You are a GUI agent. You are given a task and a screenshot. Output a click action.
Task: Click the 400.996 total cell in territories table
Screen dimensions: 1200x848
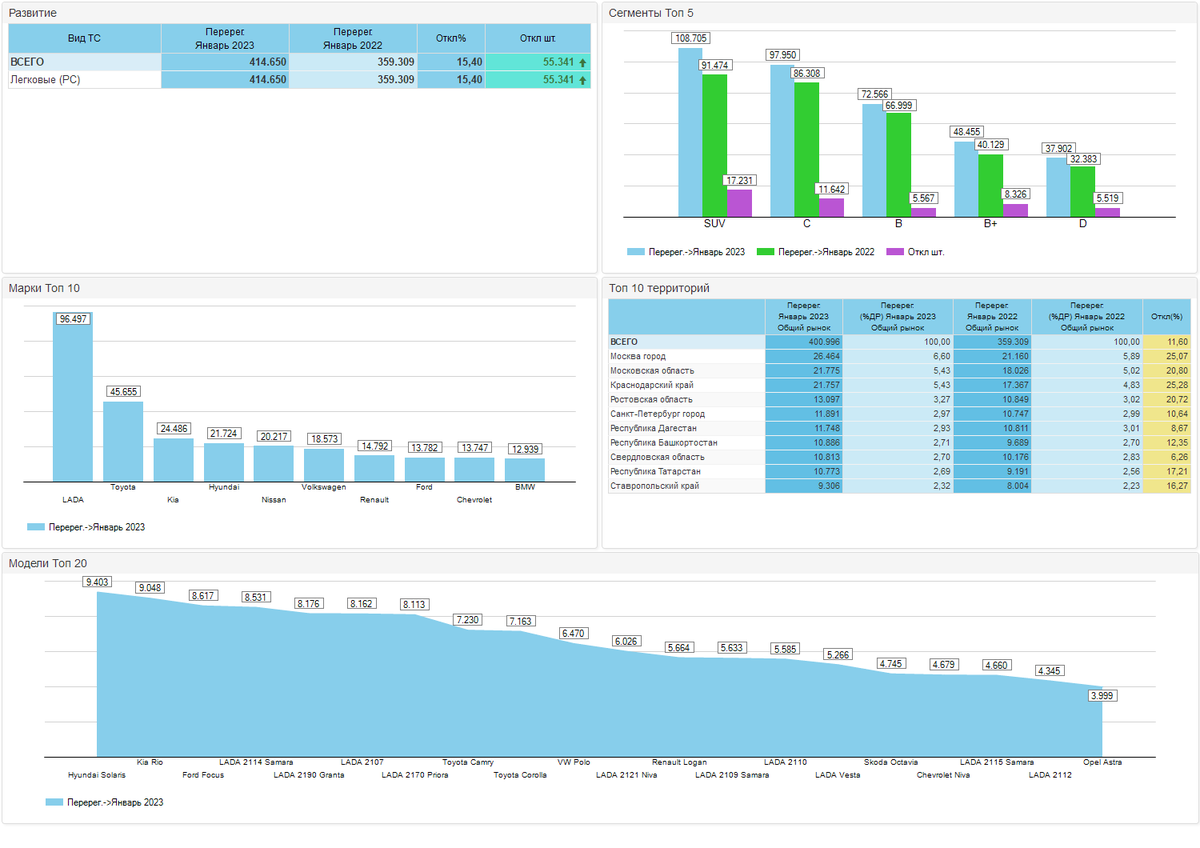(804, 342)
